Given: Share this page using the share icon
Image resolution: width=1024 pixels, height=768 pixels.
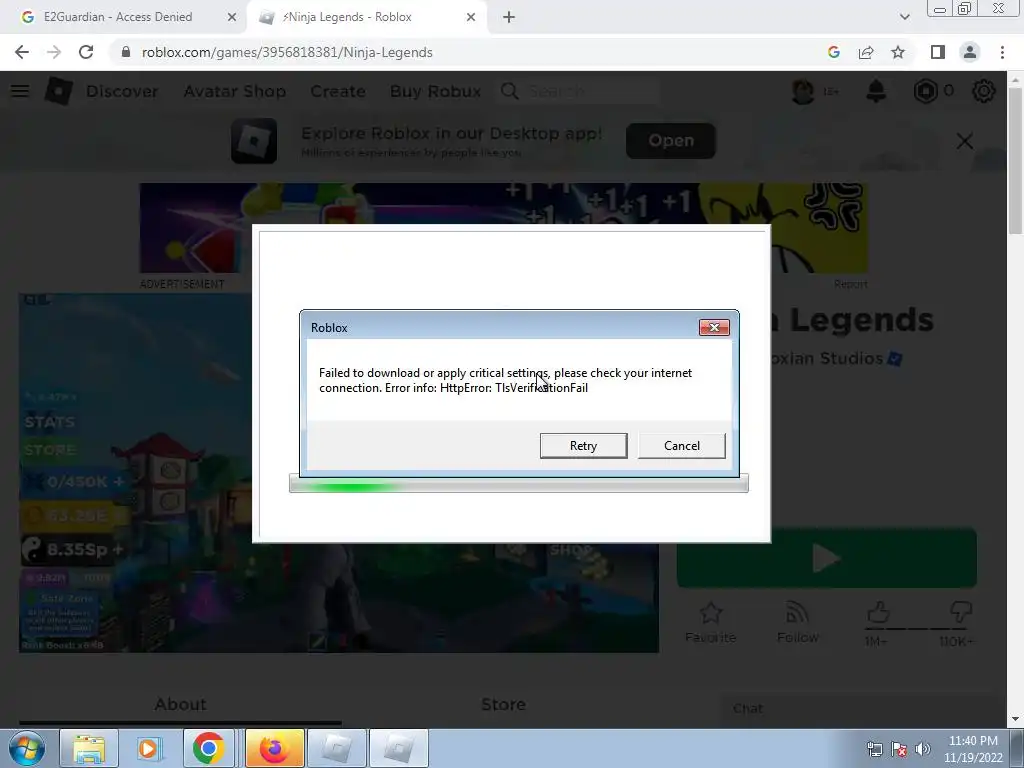Looking at the screenshot, I should coord(866,52).
